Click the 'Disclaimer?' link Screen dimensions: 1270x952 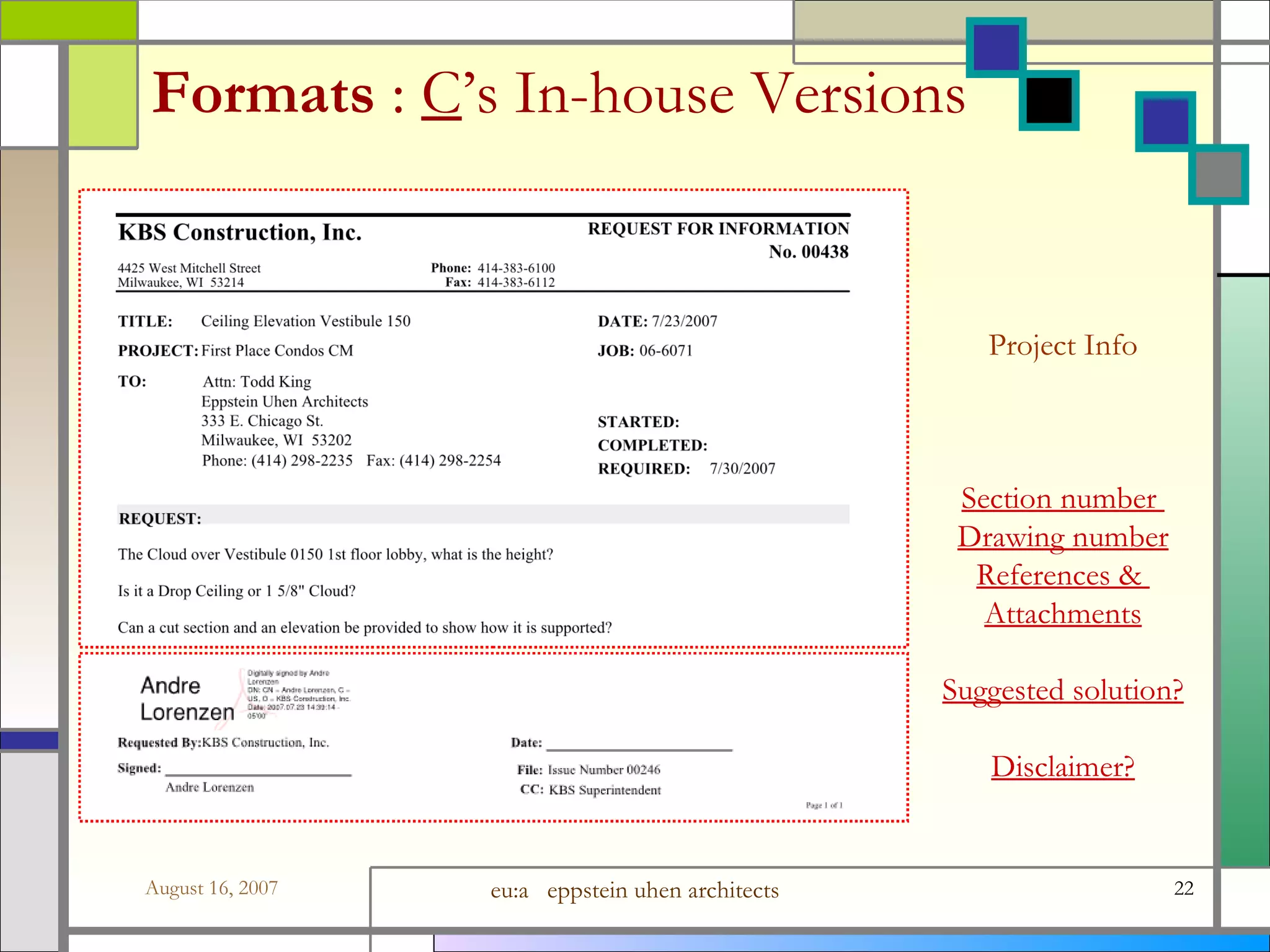(x=1063, y=767)
